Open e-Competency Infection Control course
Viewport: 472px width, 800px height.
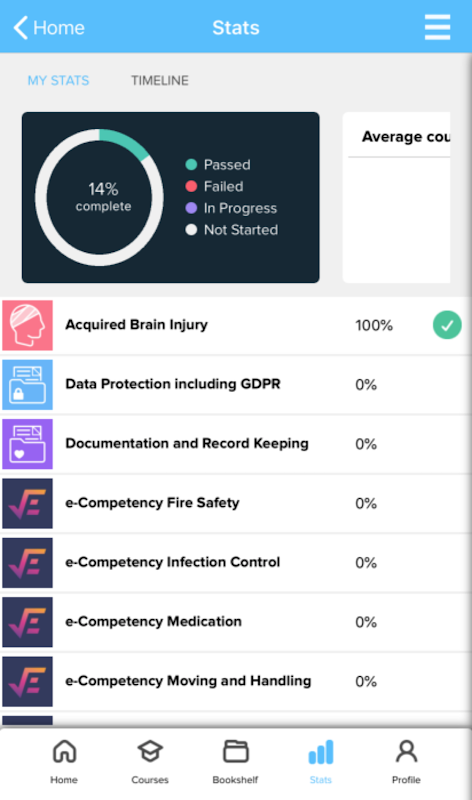click(x=236, y=563)
